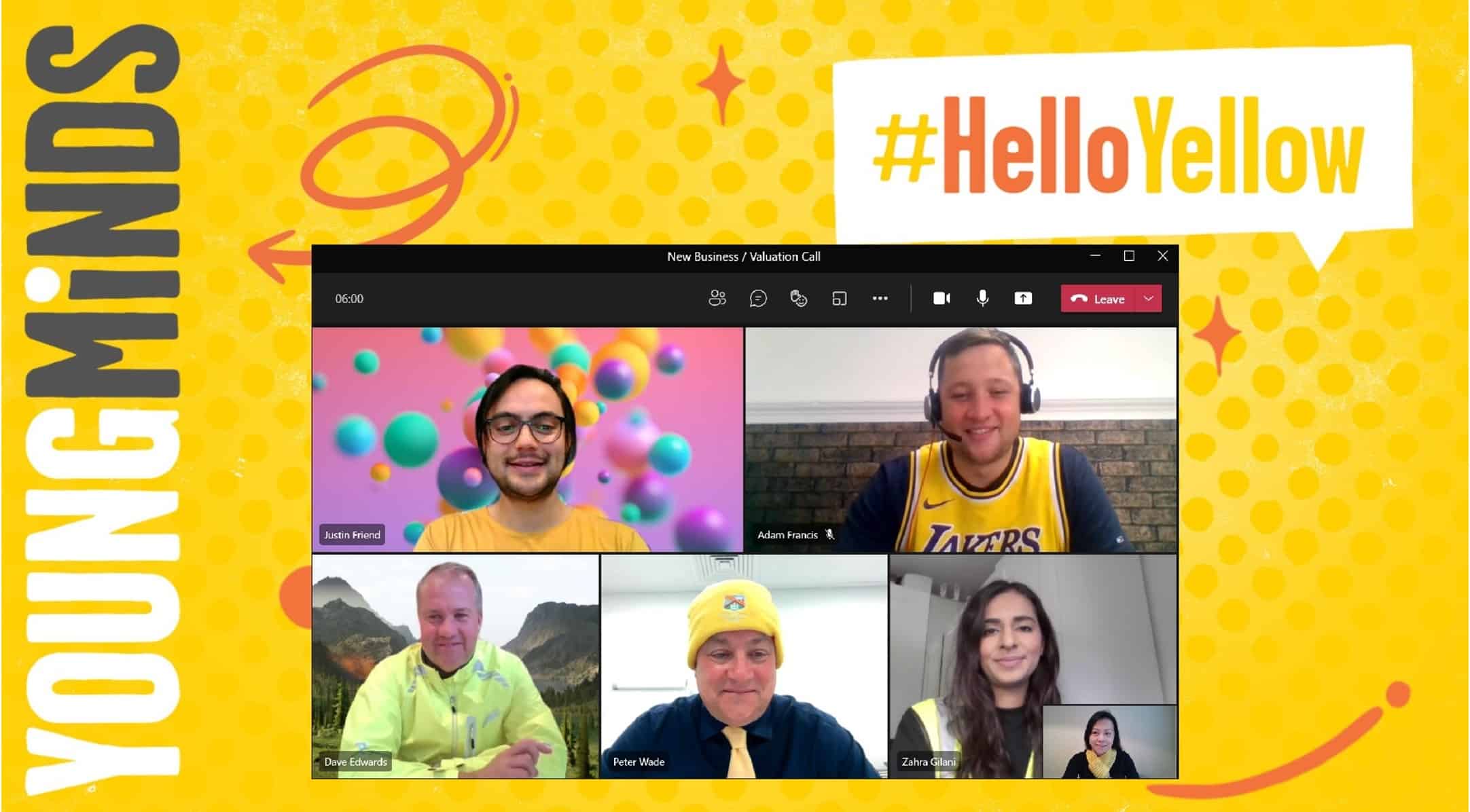
Task: Click the Dave Edwards name label
Action: [x=355, y=762]
